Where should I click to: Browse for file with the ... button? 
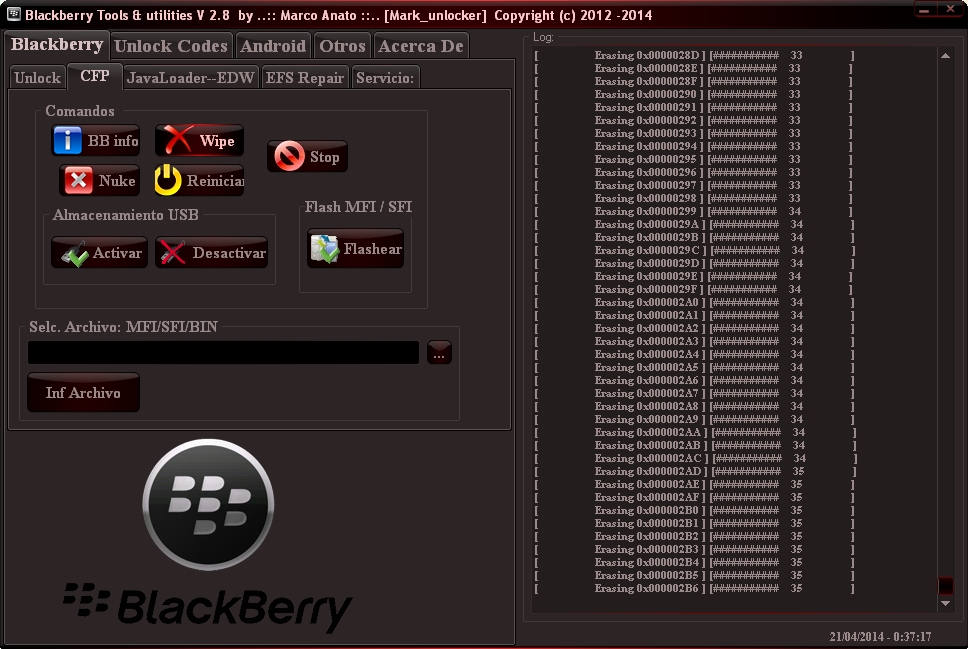pyautogui.click(x=439, y=353)
